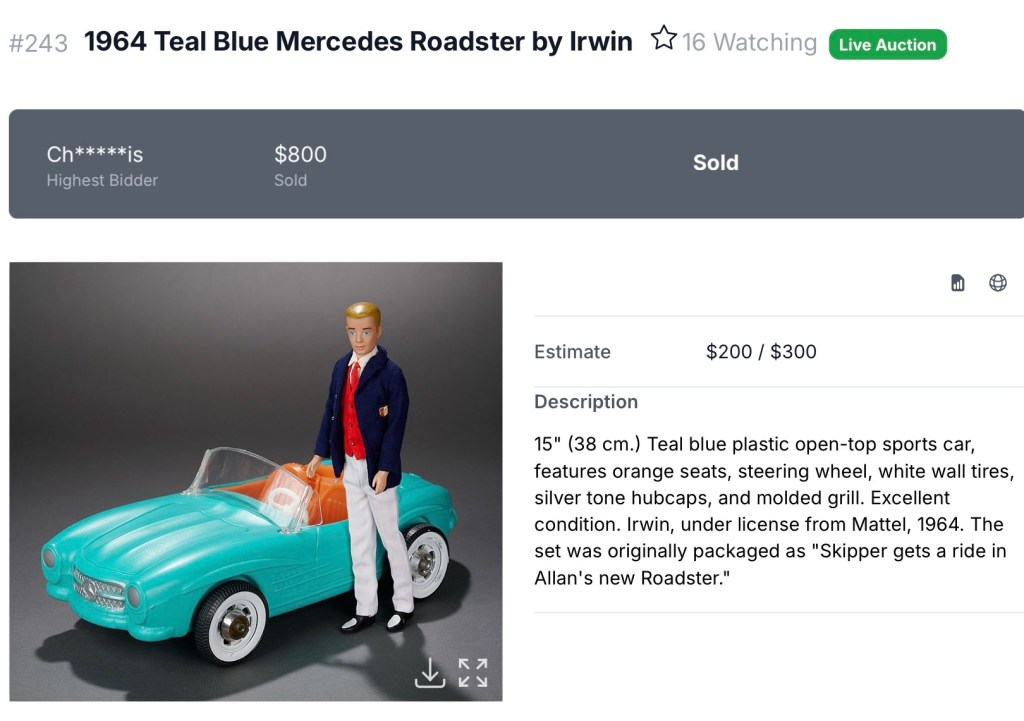Click the globe icon above Estimate
This screenshot has height=721, width=1024.
click(x=998, y=283)
